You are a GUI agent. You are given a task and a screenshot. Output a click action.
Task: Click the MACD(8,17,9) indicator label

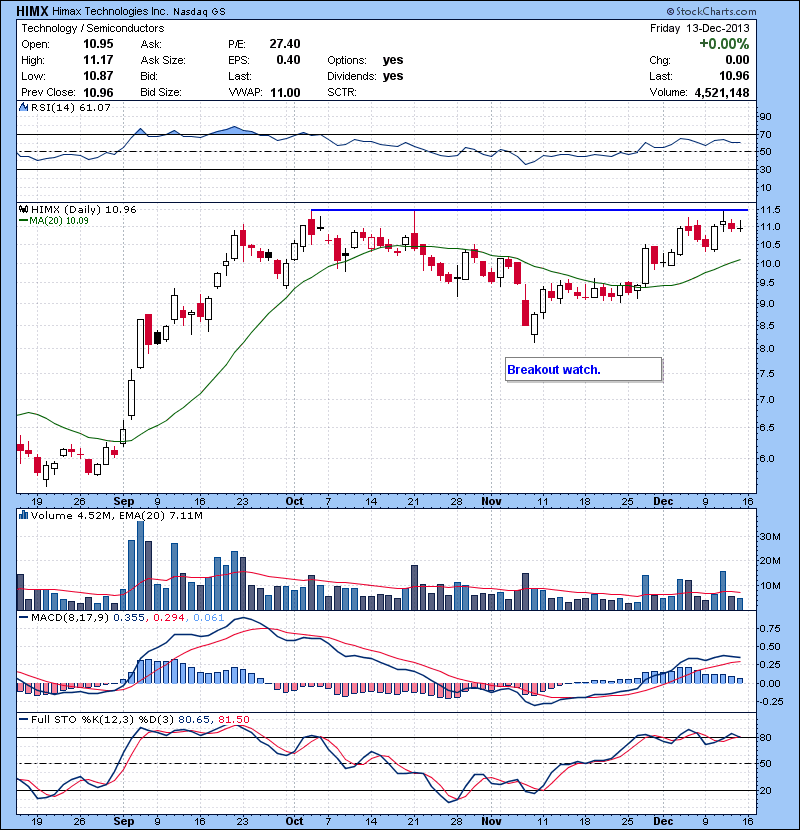pyautogui.click(x=71, y=618)
